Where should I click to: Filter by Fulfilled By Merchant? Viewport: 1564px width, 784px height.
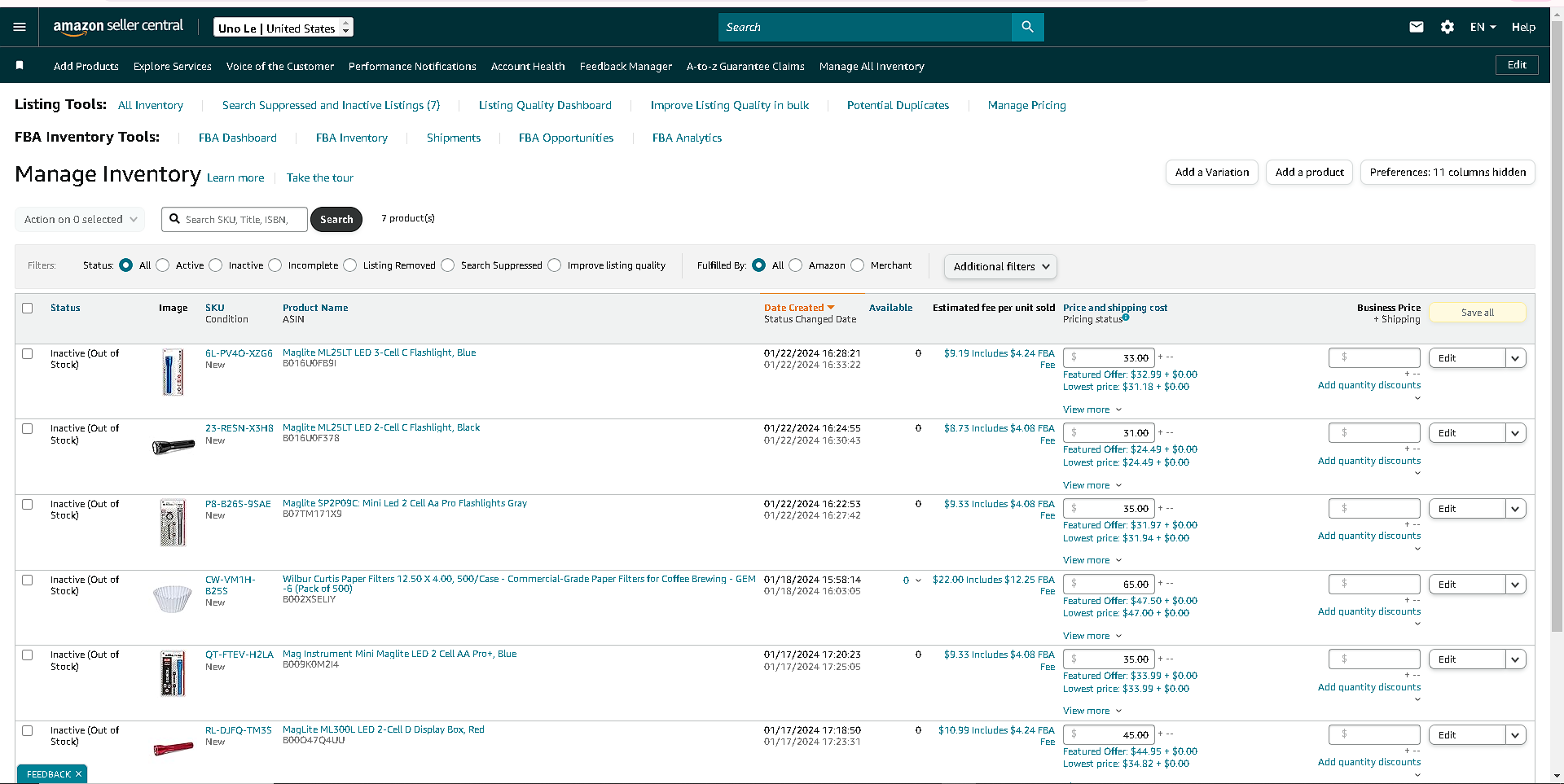[858, 265]
